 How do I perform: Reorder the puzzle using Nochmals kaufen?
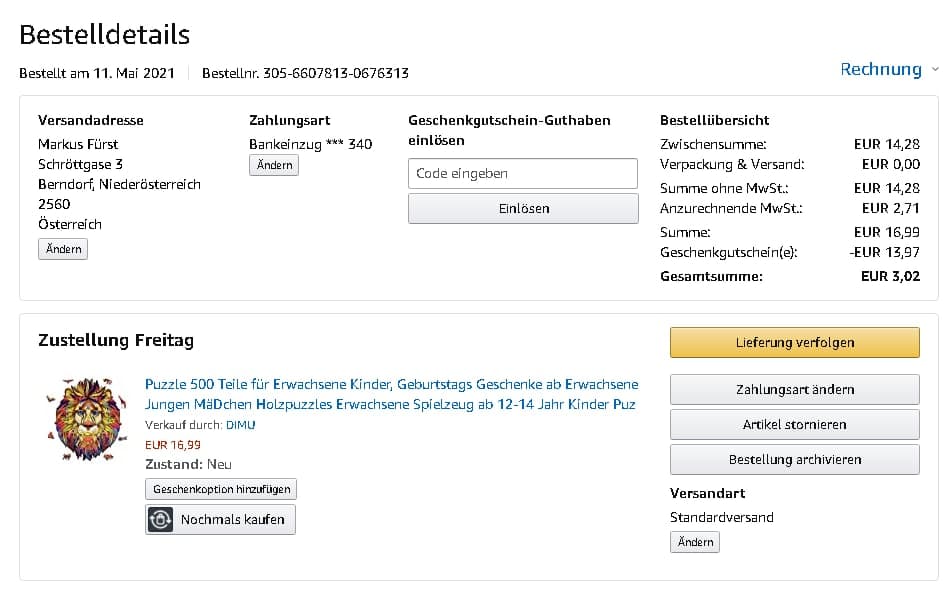(x=232, y=520)
